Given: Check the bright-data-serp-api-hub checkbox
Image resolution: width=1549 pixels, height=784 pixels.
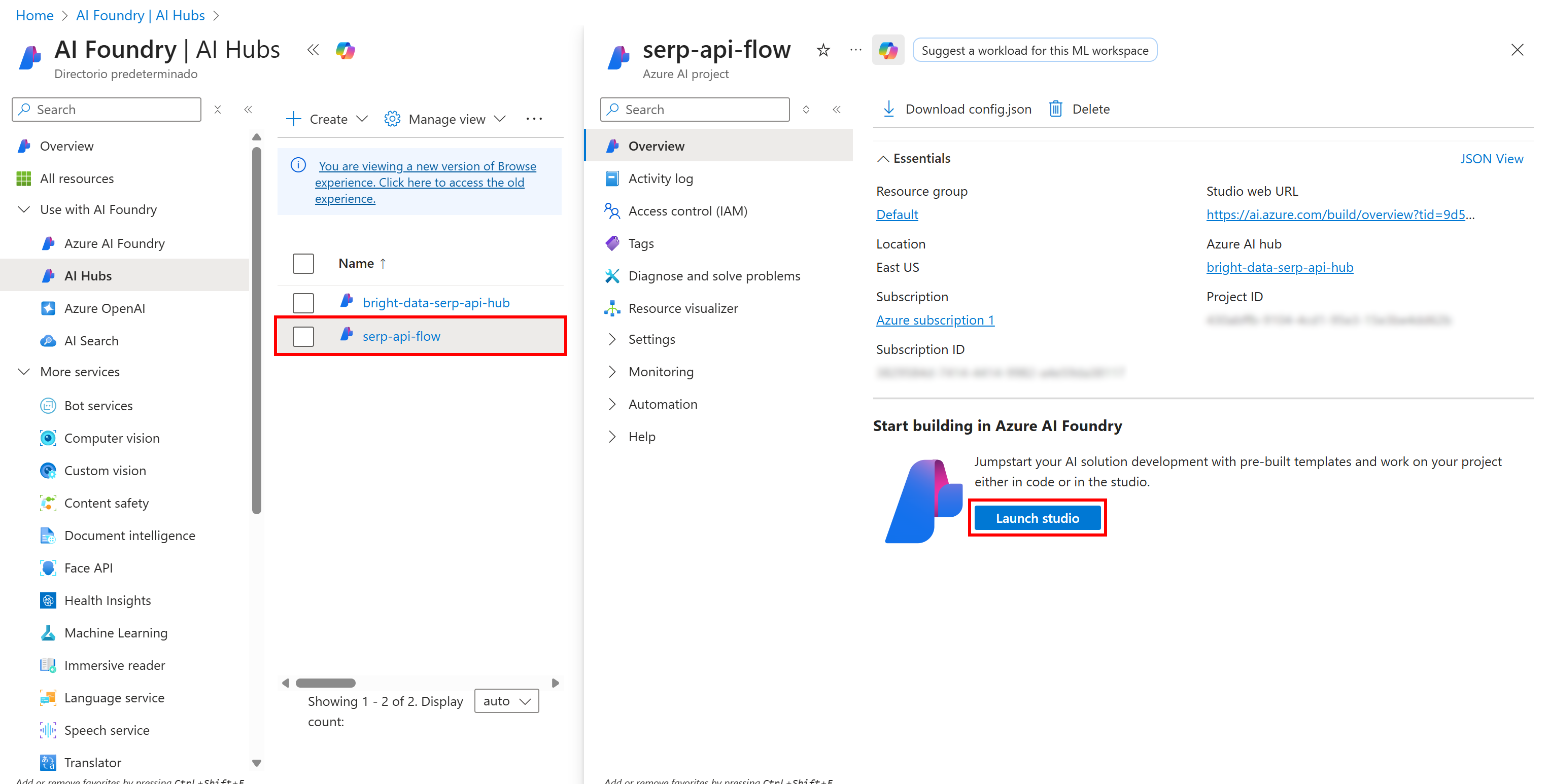Looking at the screenshot, I should click(x=303, y=302).
